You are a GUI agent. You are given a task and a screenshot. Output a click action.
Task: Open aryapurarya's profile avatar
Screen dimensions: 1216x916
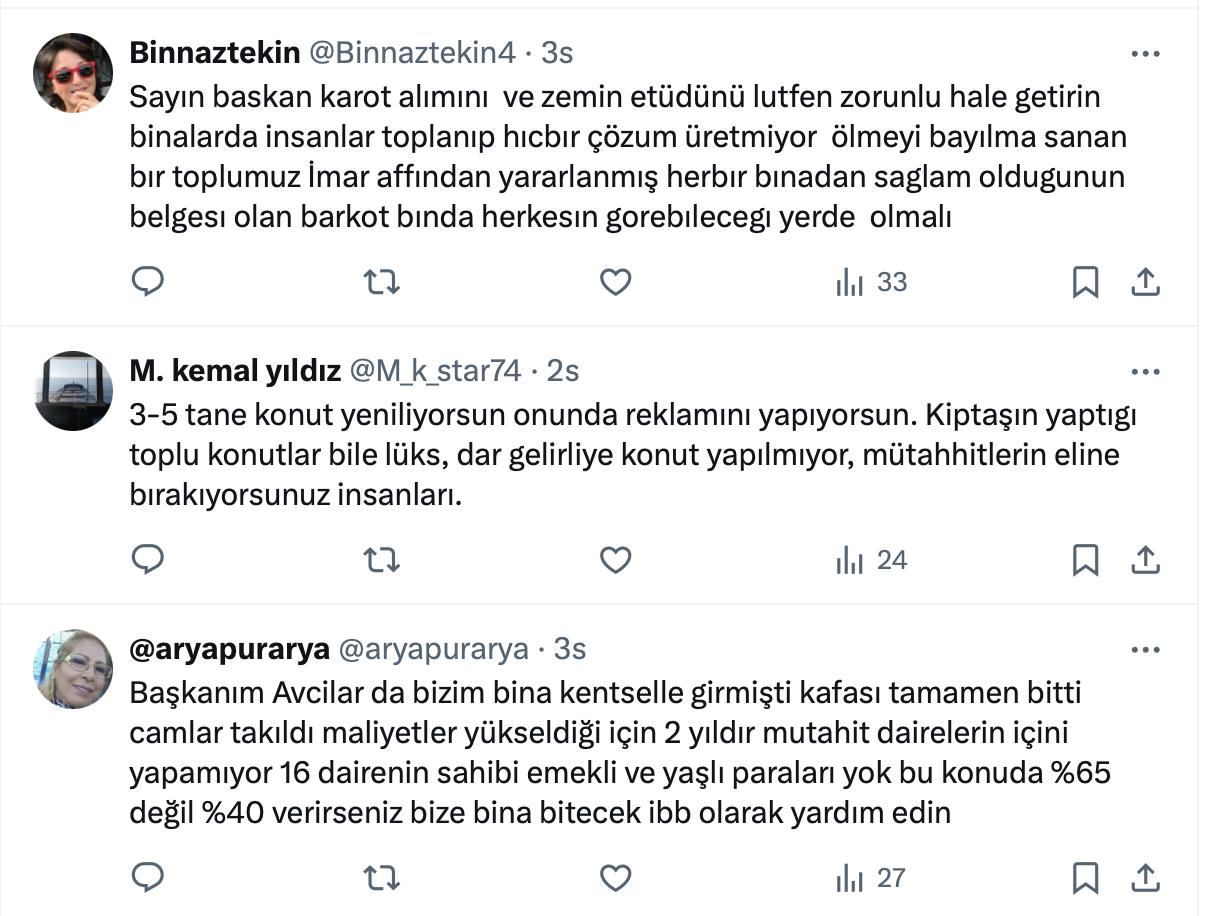click(x=73, y=670)
